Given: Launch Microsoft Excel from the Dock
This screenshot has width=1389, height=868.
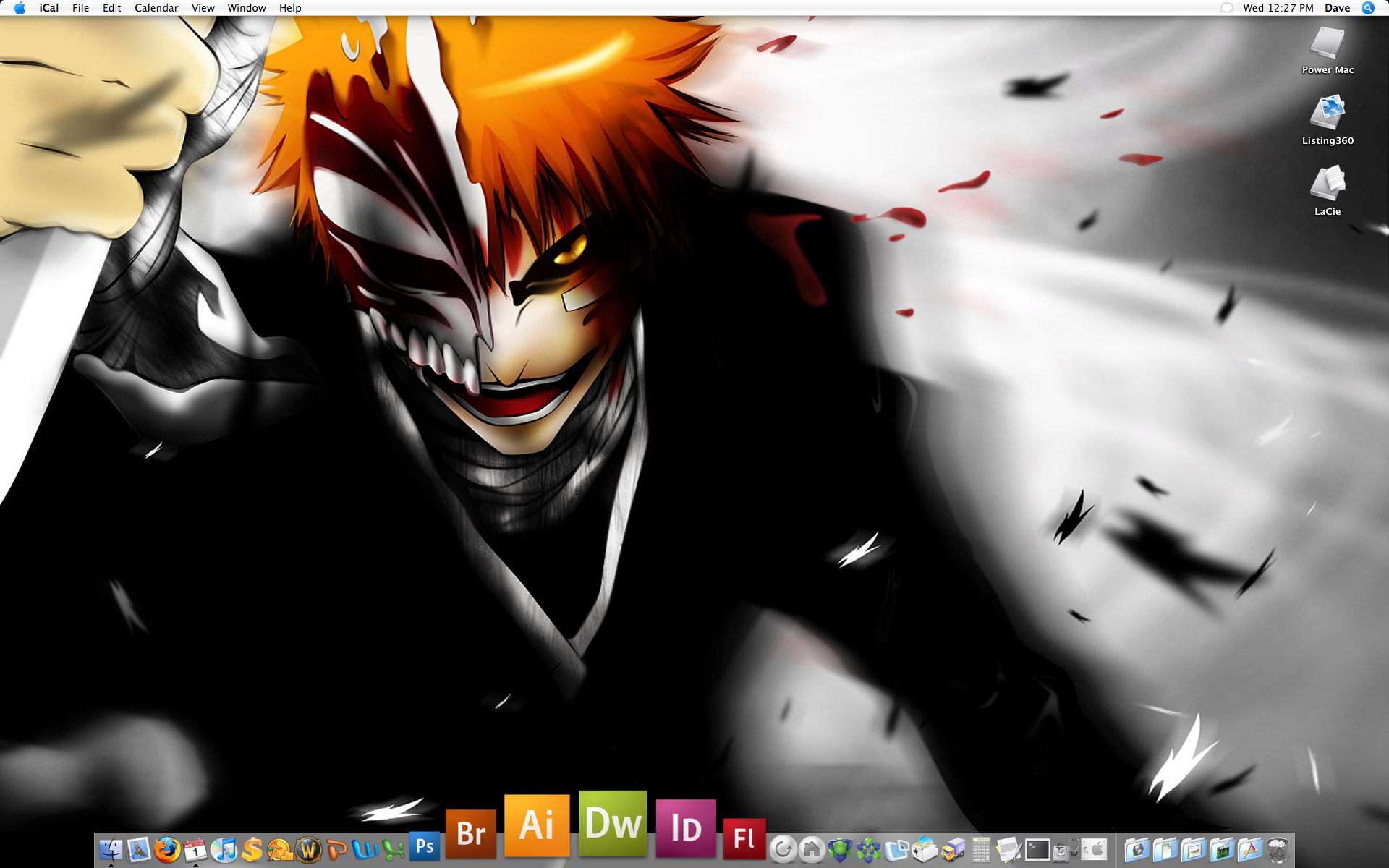Looking at the screenshot, I should pyautogui.click(x=393, y=850).
